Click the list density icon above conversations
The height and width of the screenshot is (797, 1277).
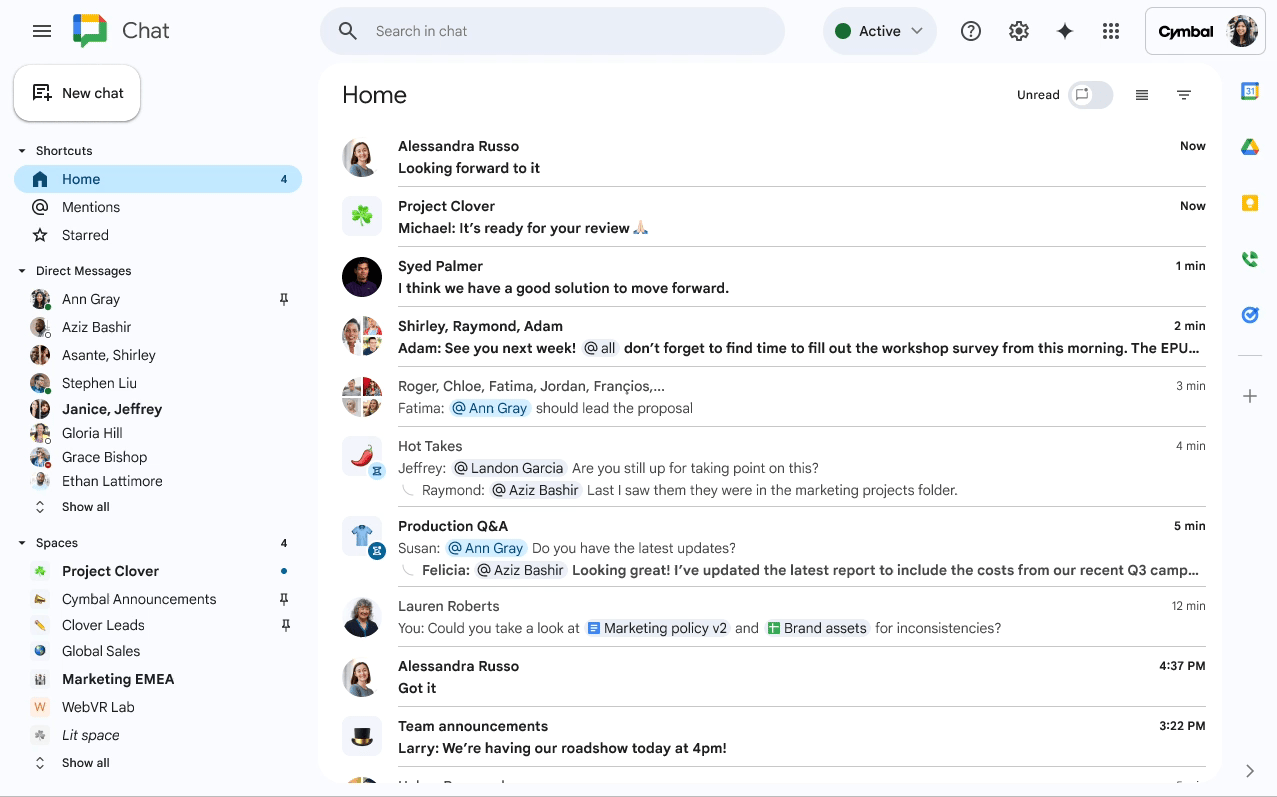(1141, 94)
